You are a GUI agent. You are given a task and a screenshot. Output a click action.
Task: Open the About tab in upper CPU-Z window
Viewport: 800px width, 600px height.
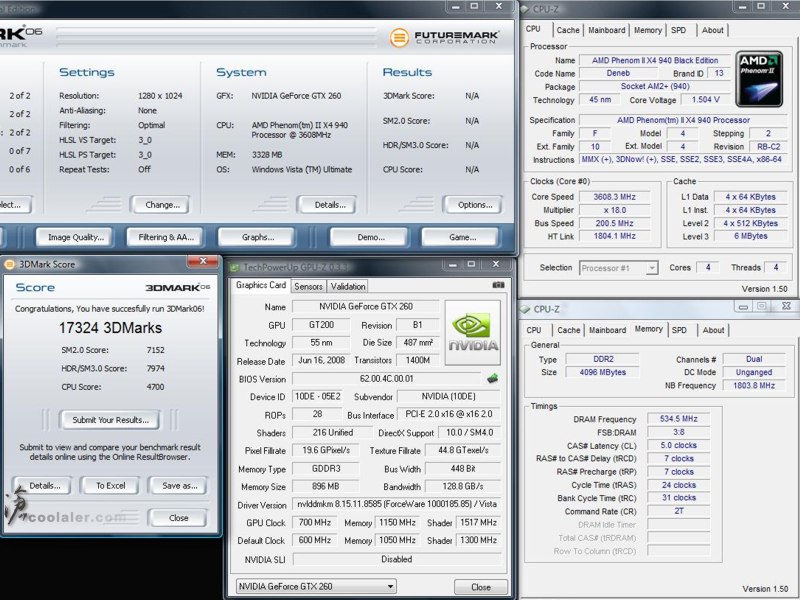(x=712, y=30)
